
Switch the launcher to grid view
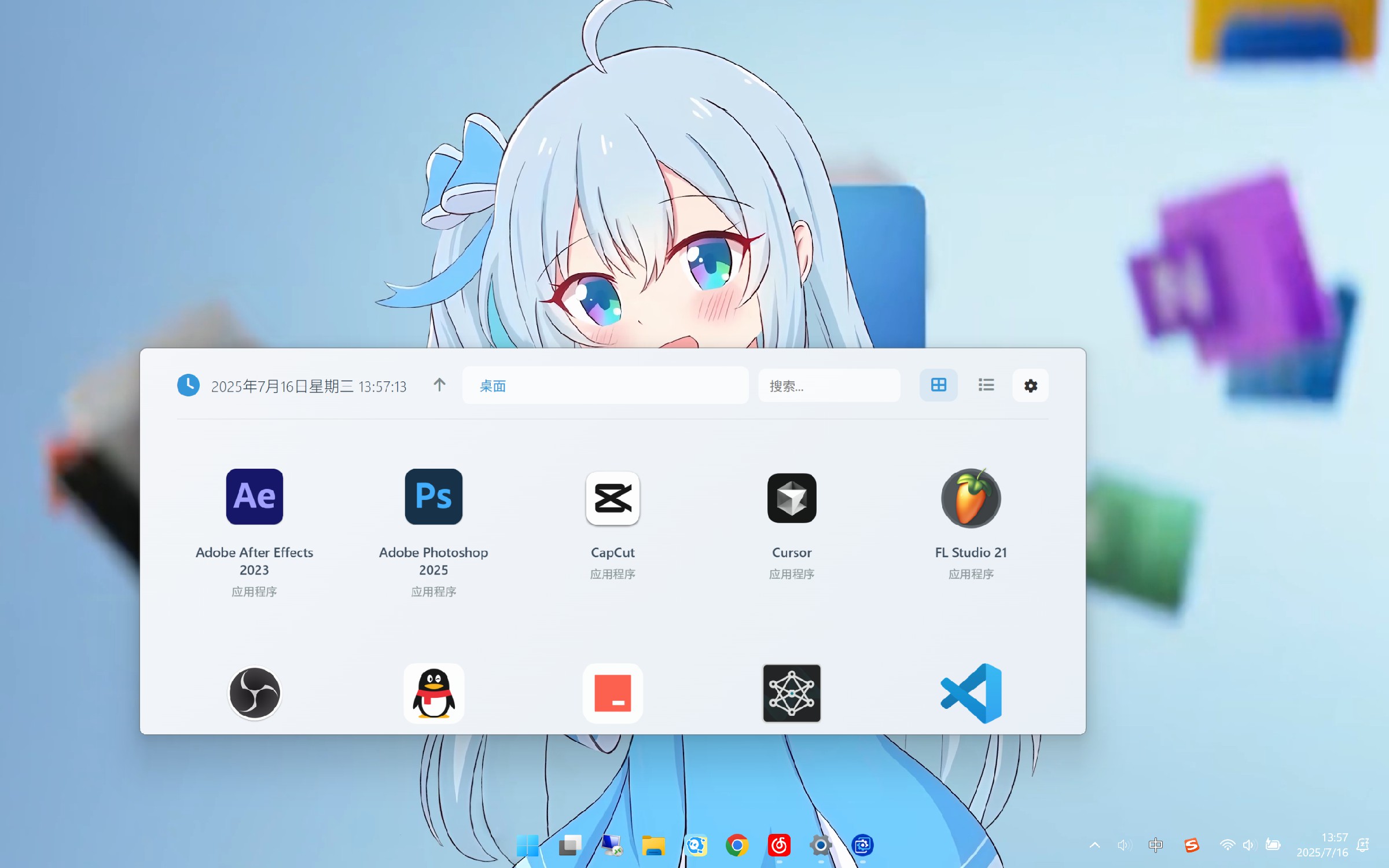pos(938,385)
